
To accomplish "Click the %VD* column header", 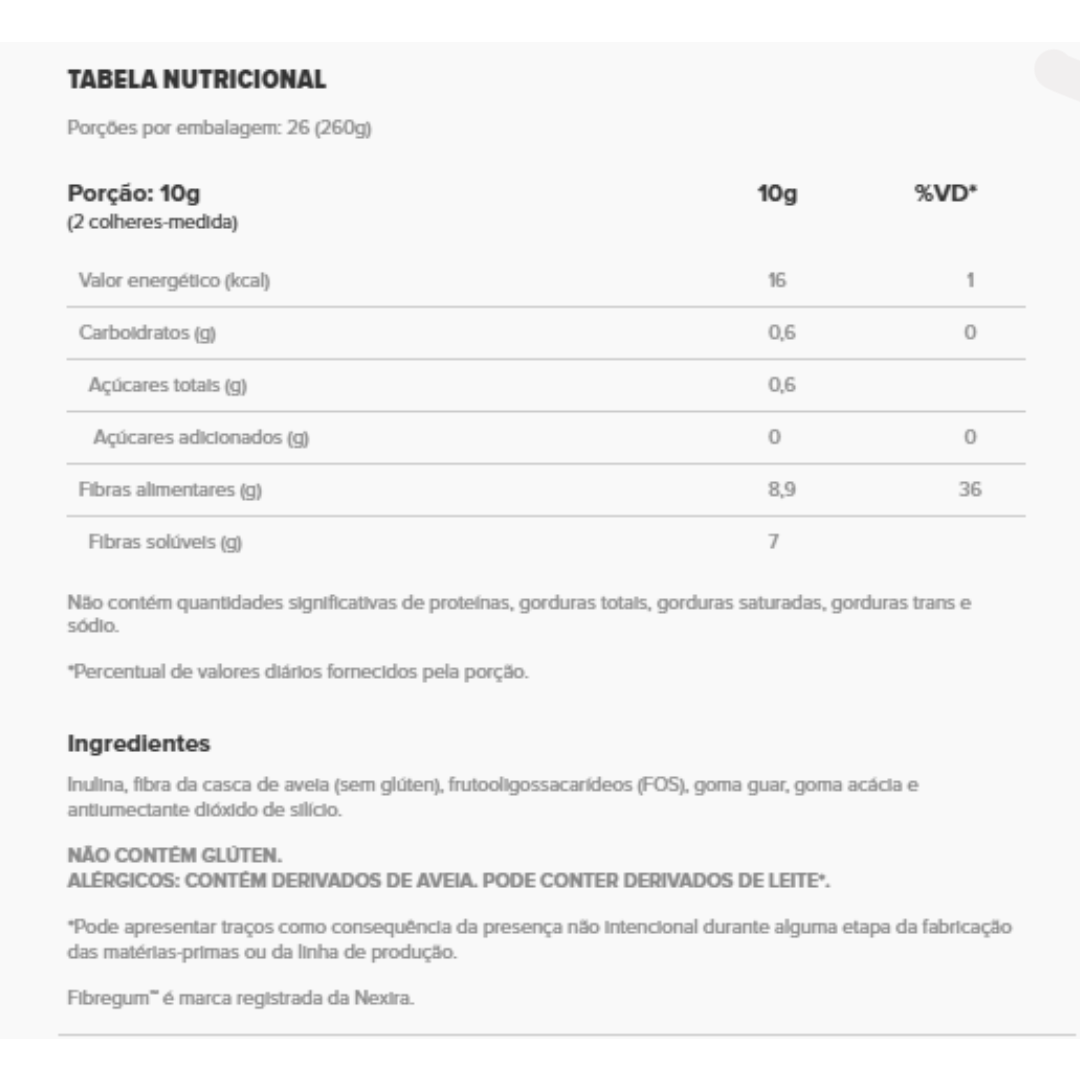I will (x=945, y=193).
